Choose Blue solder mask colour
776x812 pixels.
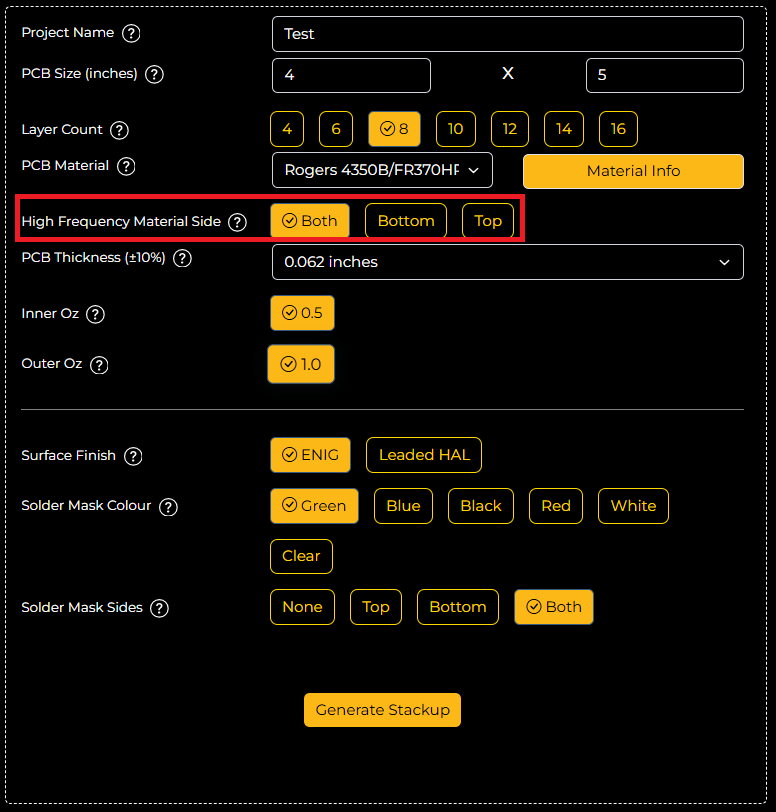pos(403,506)
